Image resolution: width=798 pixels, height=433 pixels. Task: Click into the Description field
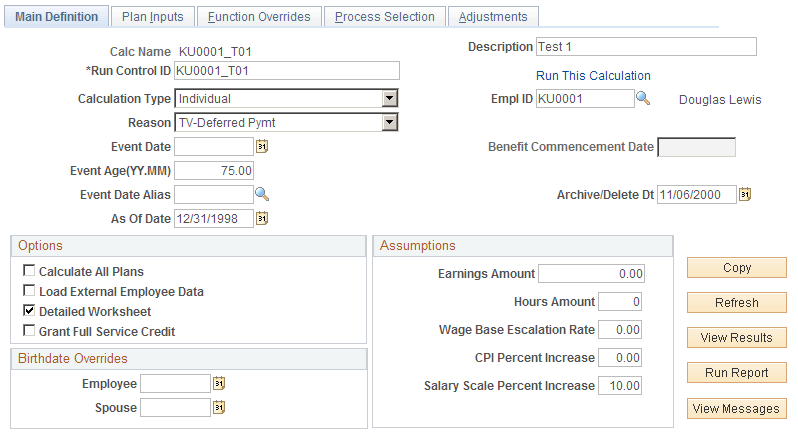(x=646, y=47)
